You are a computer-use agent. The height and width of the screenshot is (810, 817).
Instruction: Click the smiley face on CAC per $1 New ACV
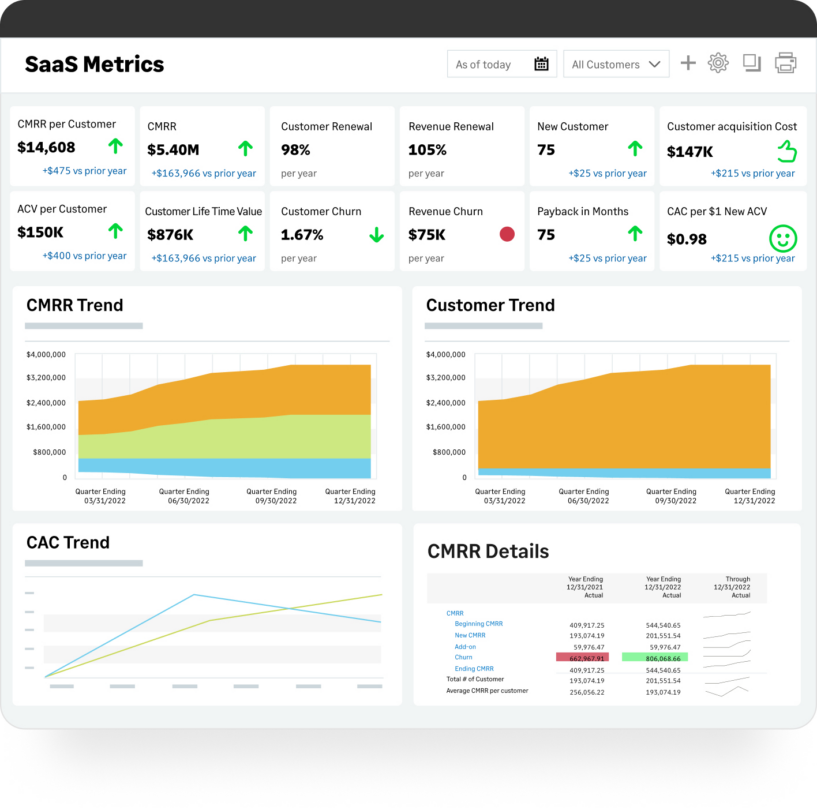tap(783, 239)
